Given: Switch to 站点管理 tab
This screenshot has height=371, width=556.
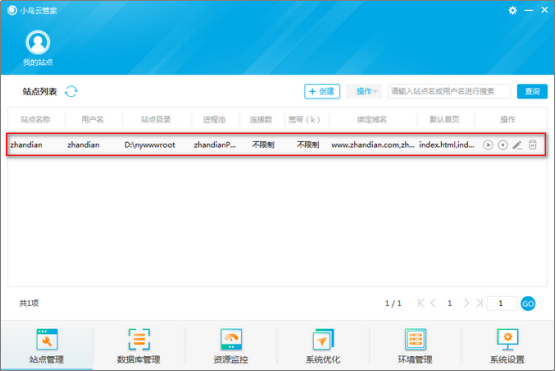Looking at the screenshot, I should 46,346.
